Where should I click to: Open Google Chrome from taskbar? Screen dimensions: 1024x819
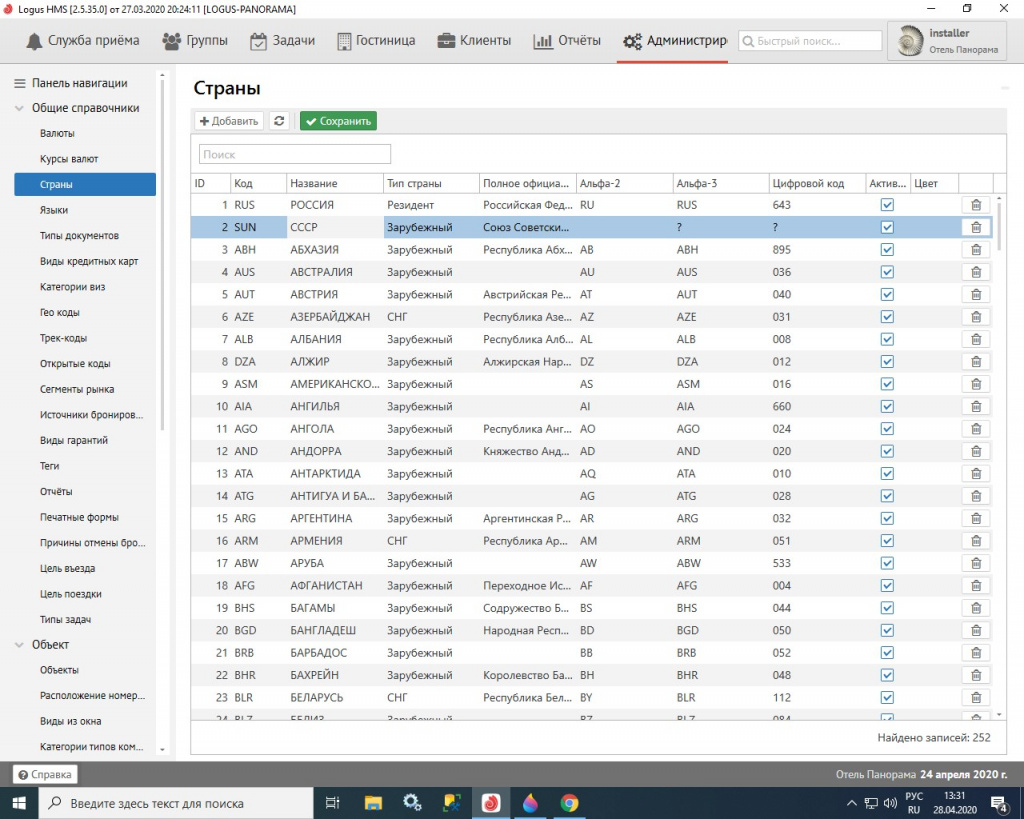pyautogui.click(x=569, y=803)
